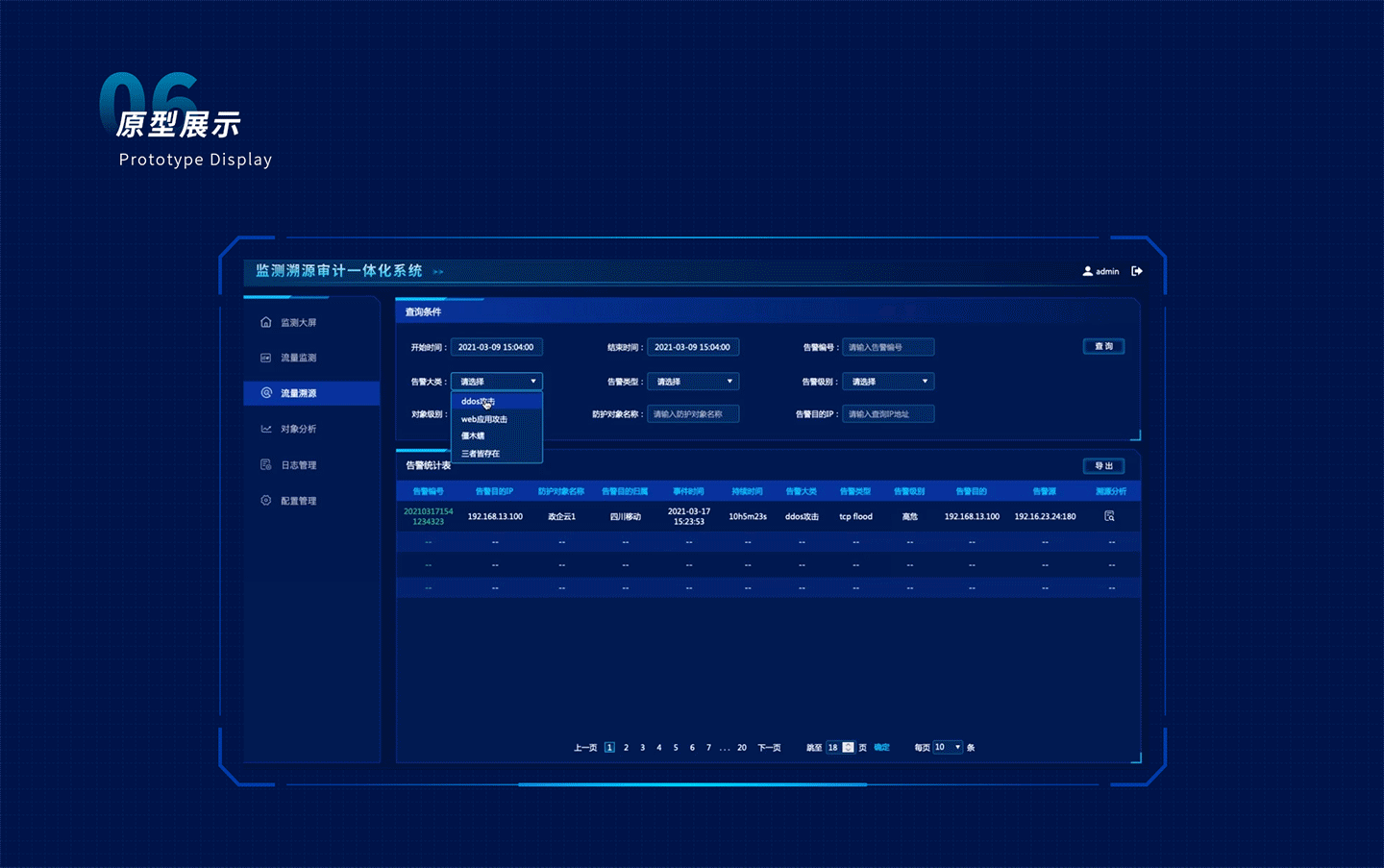Click the 告警编号 column header
This screenshot has width=1384, height=868.
tap(428, 491)
